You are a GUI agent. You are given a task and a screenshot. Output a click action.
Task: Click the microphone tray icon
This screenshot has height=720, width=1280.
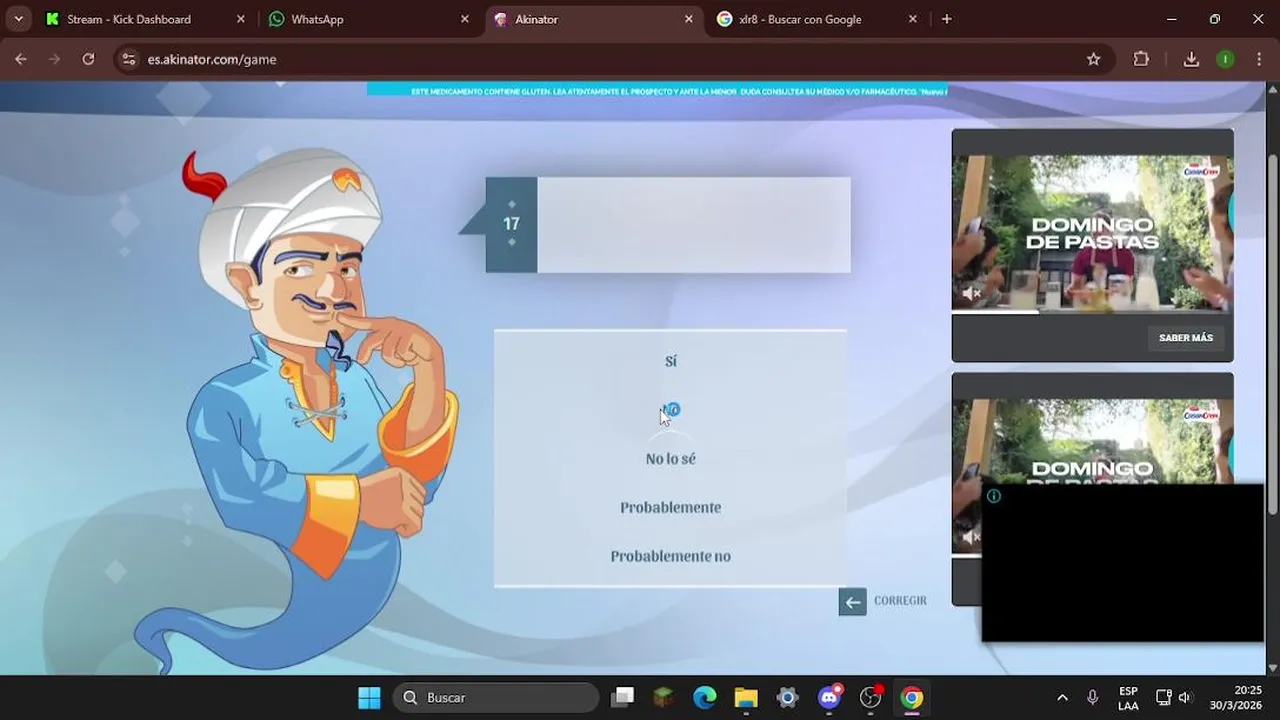(1093, 697)
